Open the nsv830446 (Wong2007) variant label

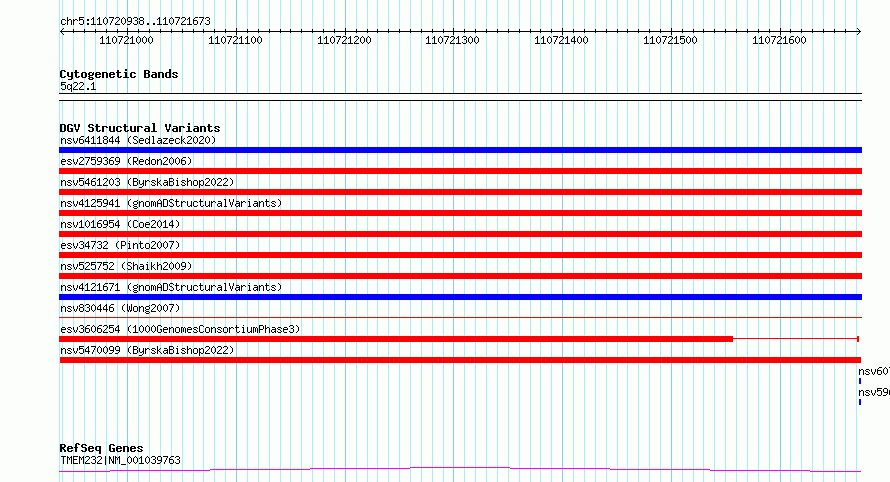point(120,308)
